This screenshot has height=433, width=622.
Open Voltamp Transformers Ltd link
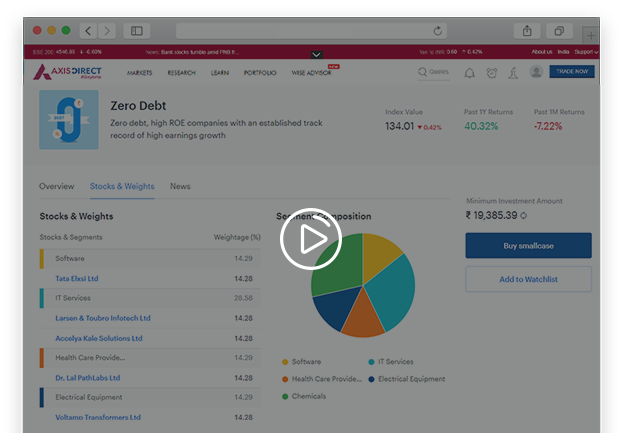(x=98, y=417)
